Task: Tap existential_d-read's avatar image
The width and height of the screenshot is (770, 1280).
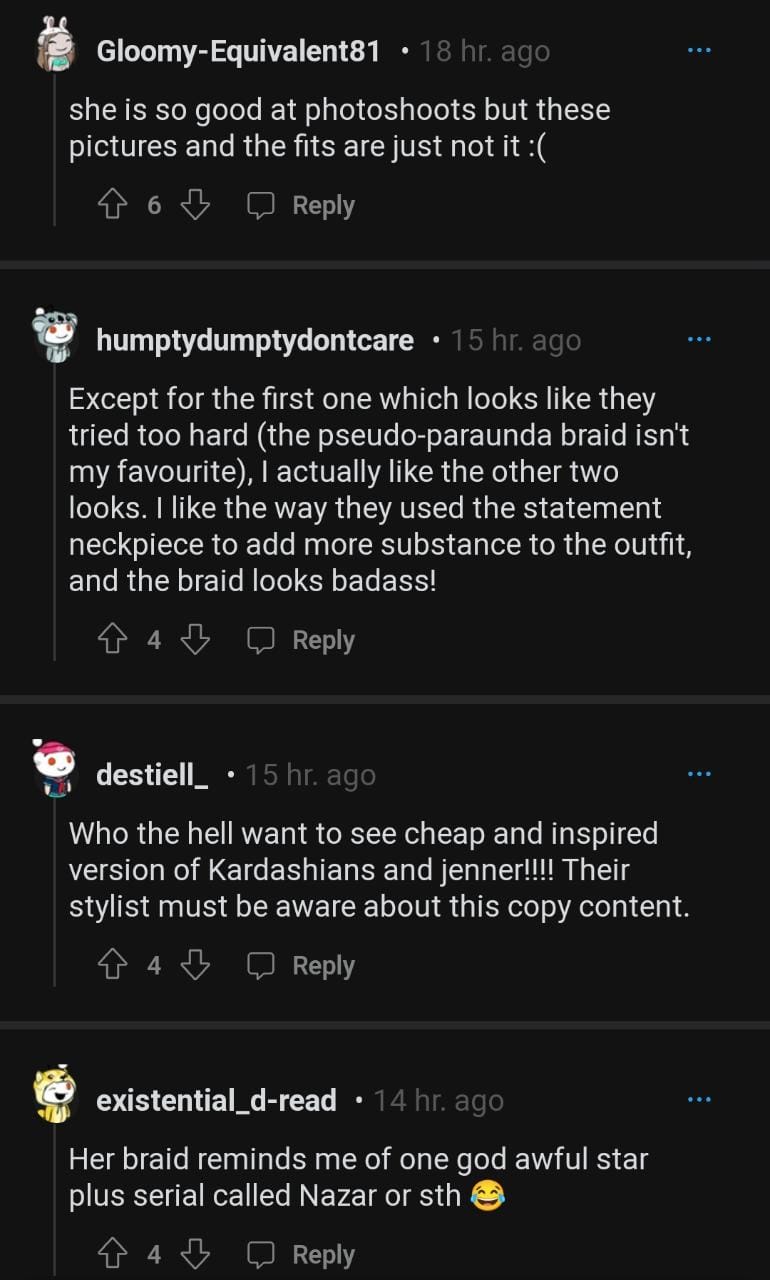Action: (x=55, y=1096)
